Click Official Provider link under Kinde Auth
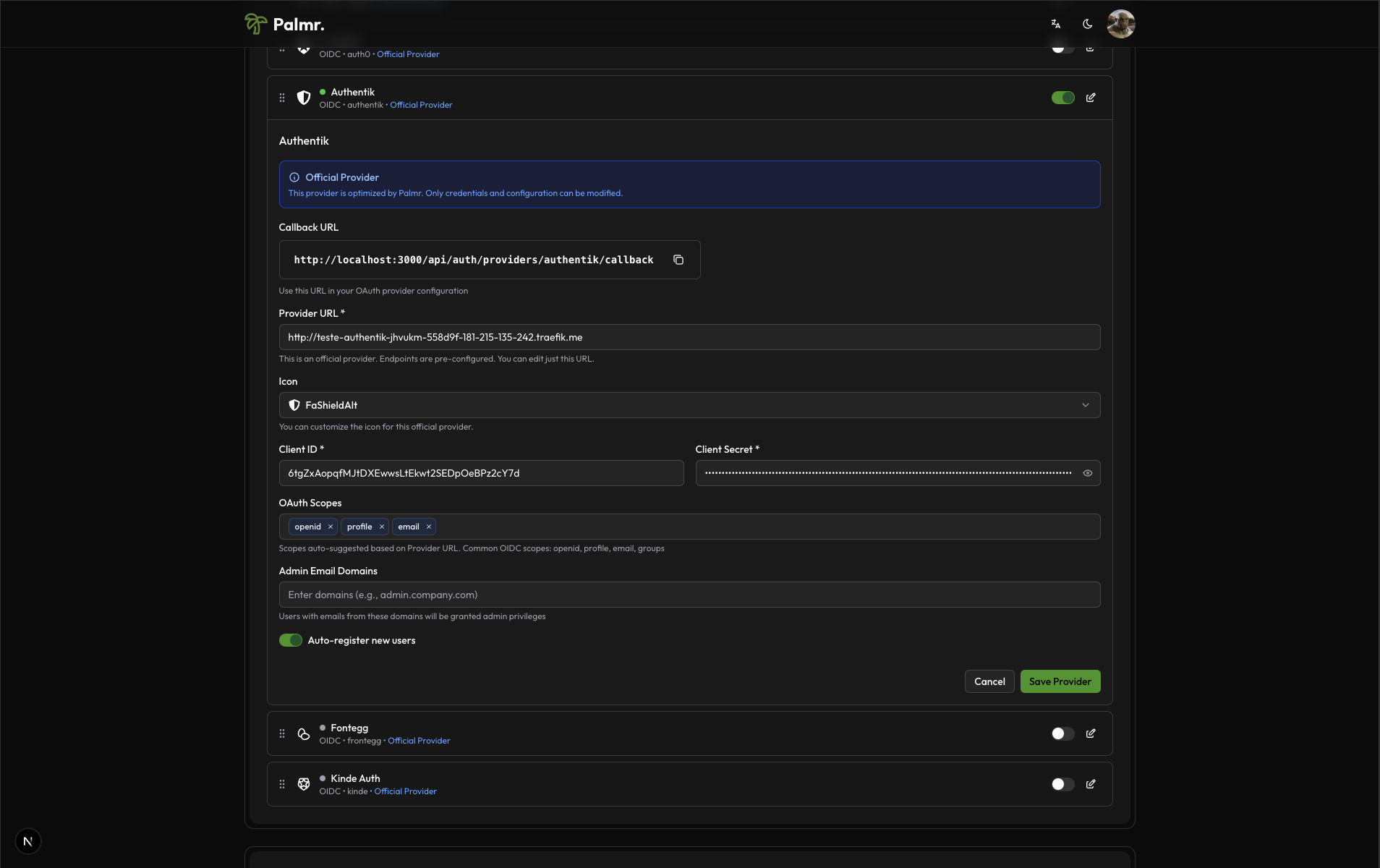Viewport: 1380px width, 868px height. (x=405, y=791)
